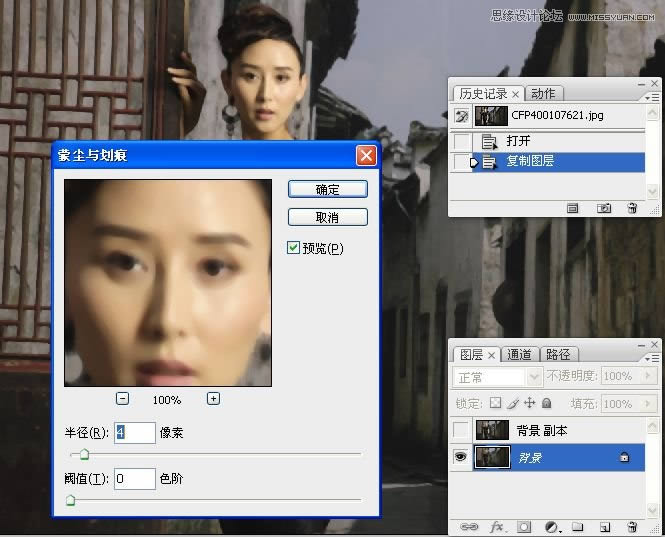The width and height of the screenshot is (665, 537).
Task: Delete current state in History panel
Action: (632, 208)
